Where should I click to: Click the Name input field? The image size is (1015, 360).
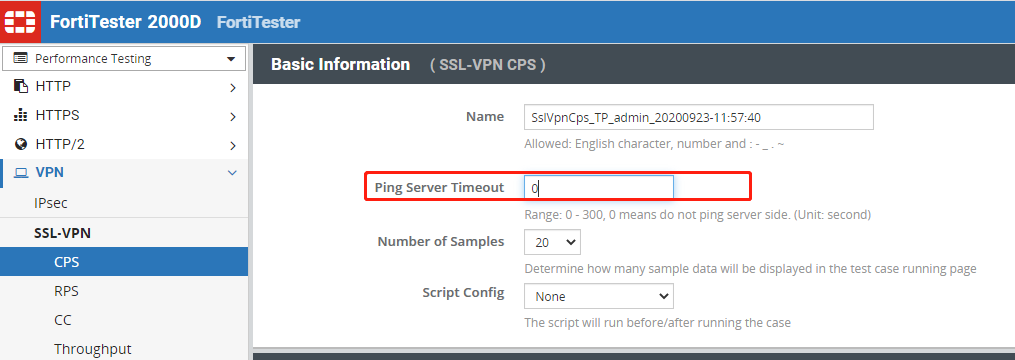click(698, 117)
